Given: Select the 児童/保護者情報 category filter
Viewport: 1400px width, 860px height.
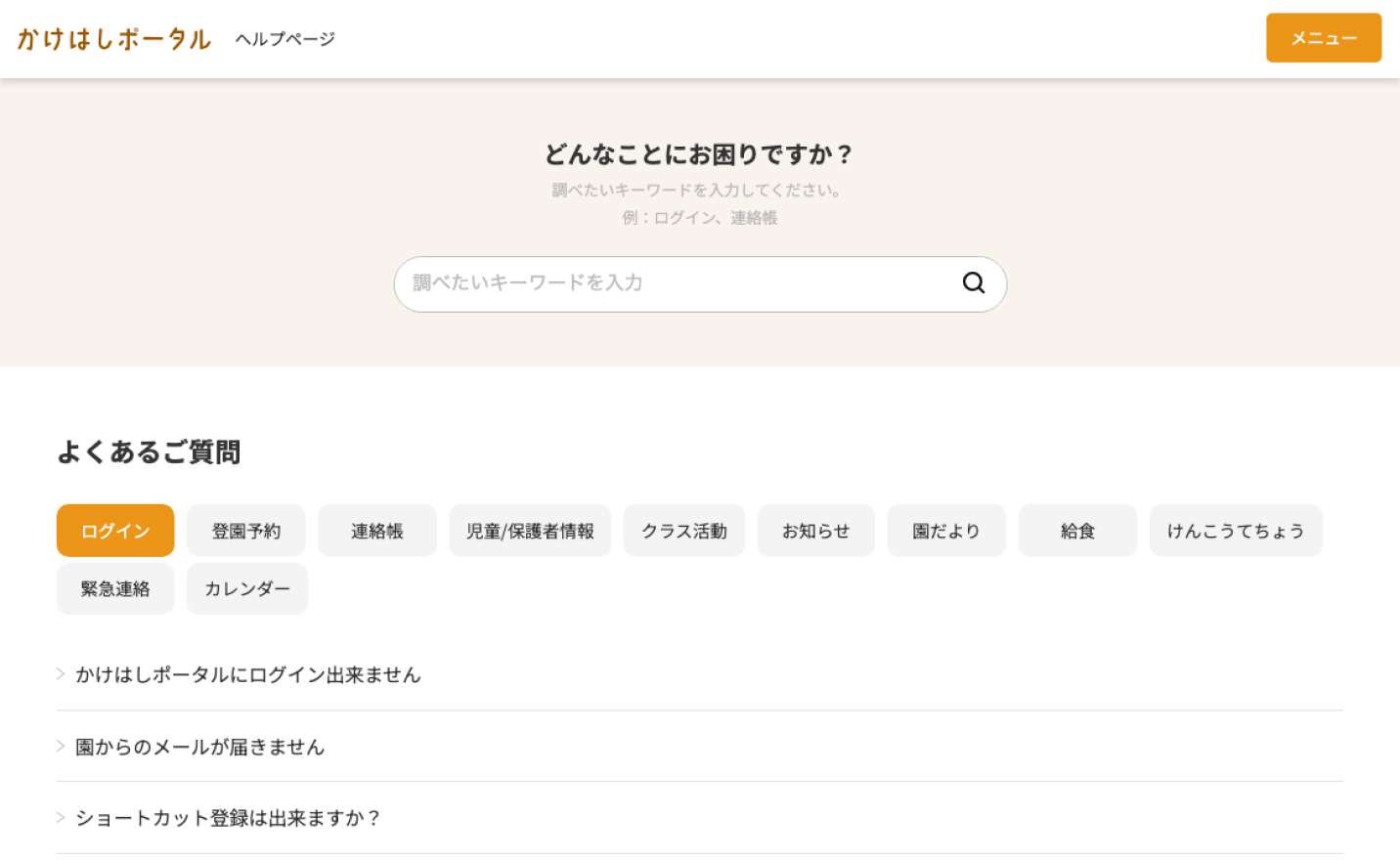Looking at the screenshot, I should point(530,530).
